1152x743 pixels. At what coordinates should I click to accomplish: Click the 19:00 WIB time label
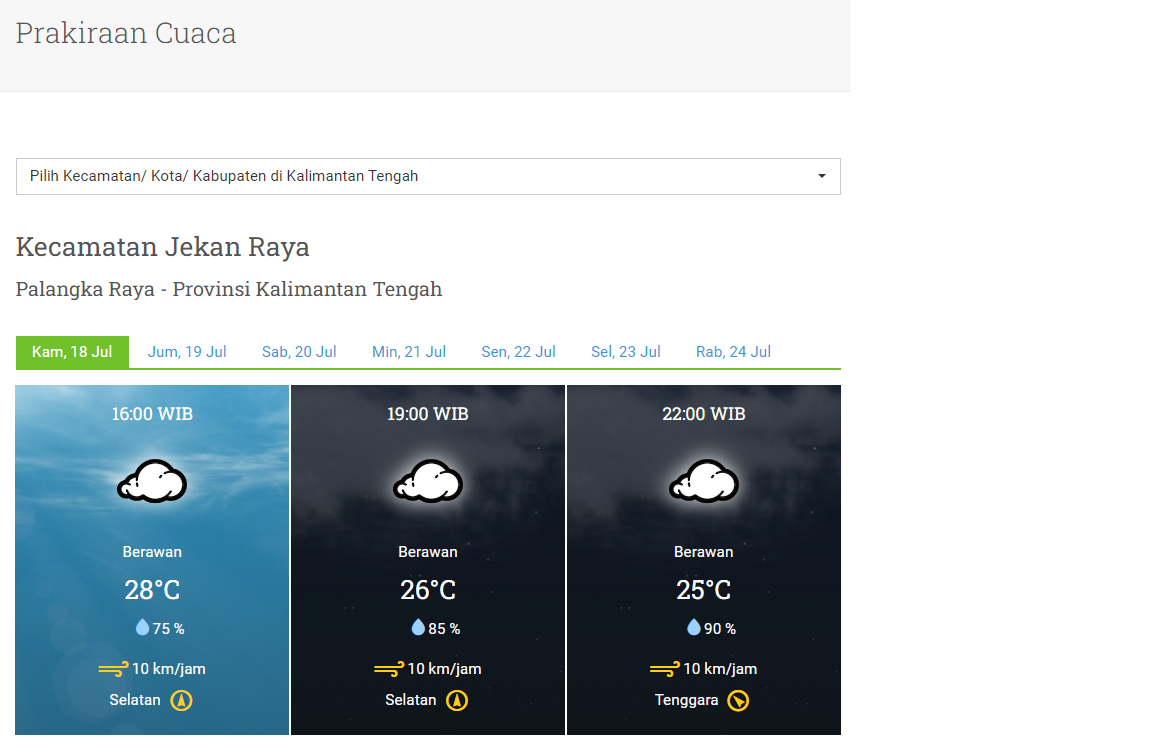[428, 414]
